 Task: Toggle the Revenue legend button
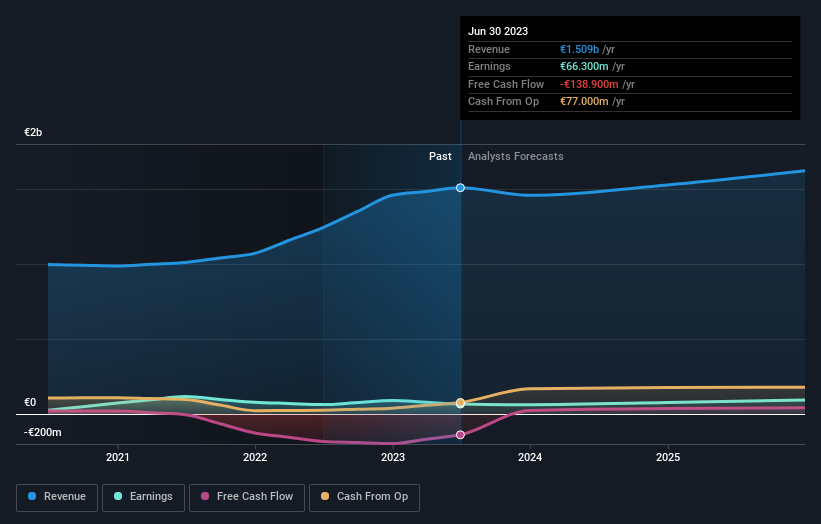(57, 497)
